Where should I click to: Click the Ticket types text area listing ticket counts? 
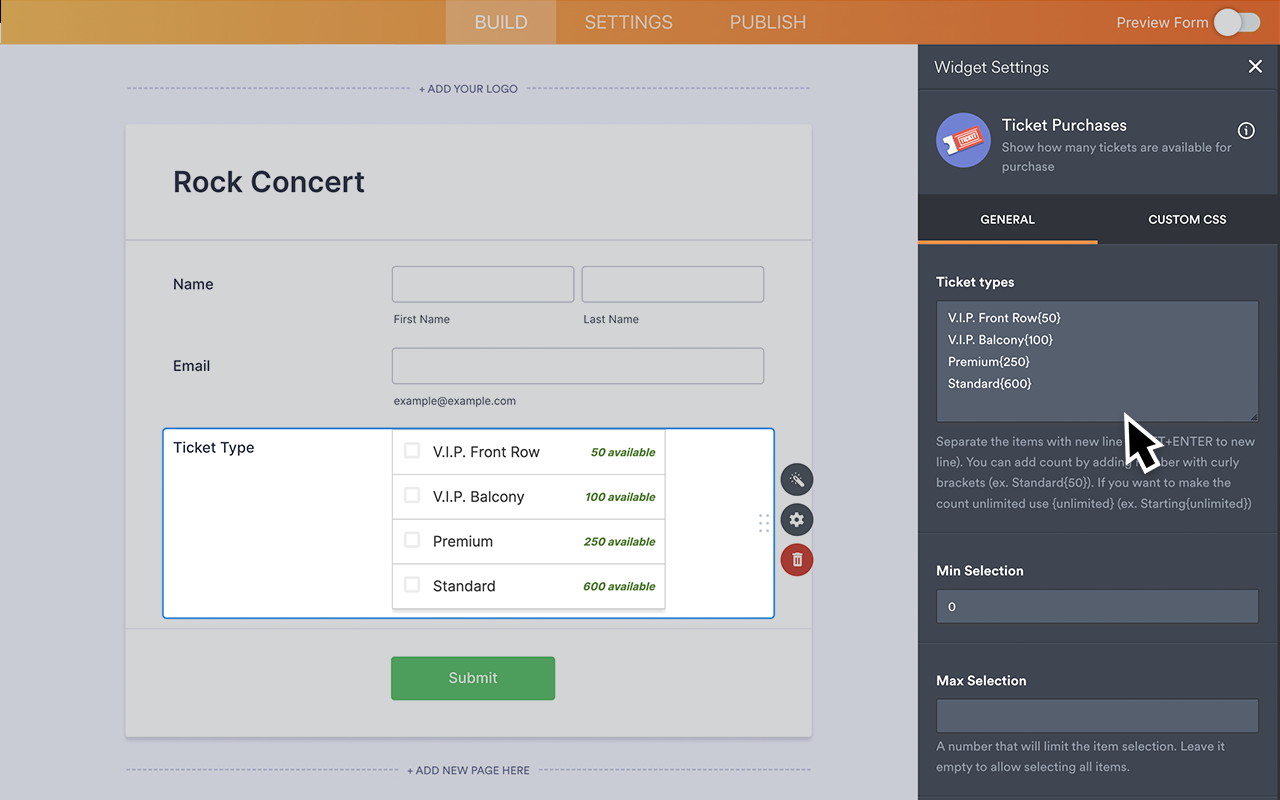(1097, 360)
